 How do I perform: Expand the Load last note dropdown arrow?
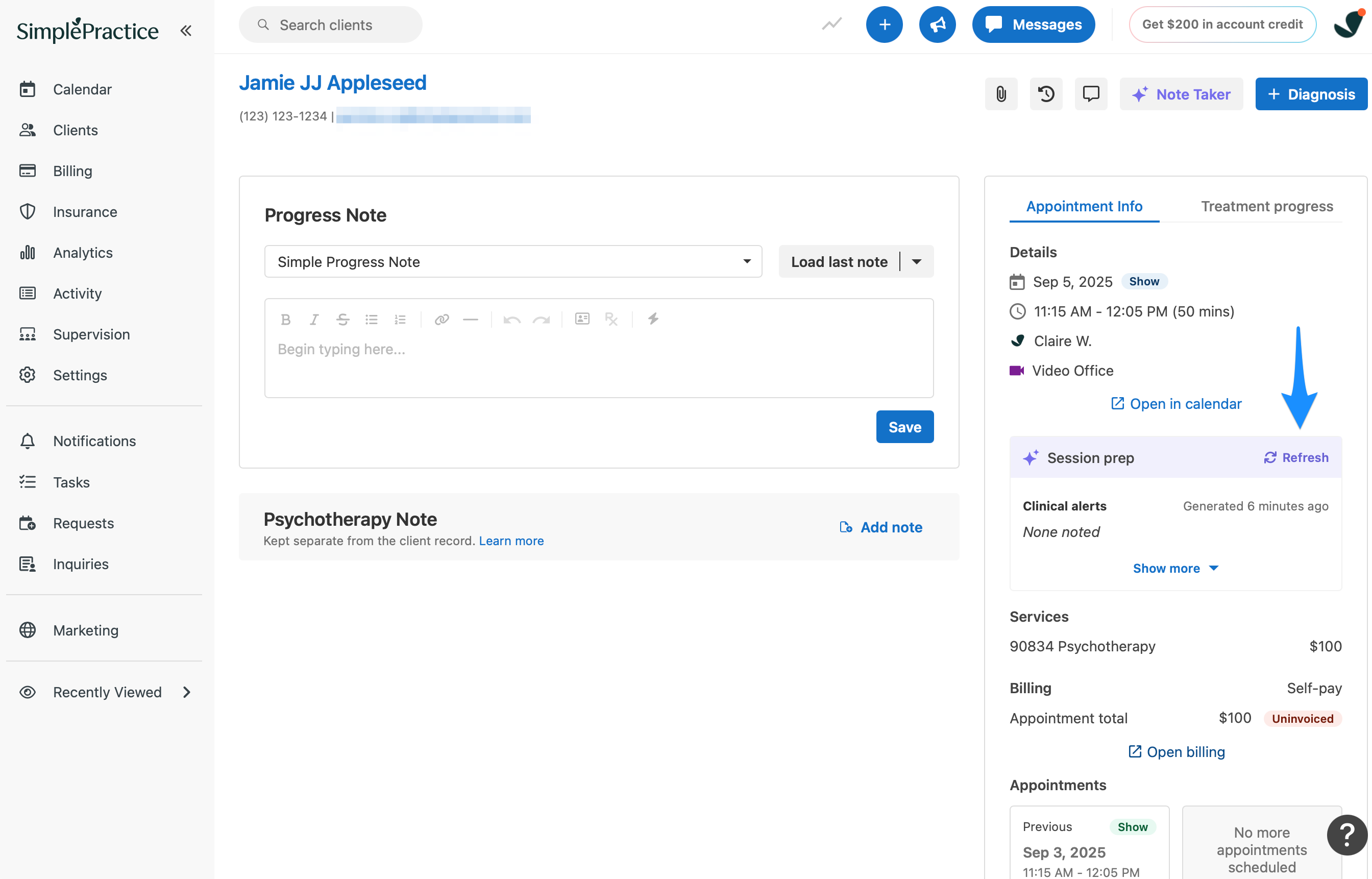point(917,261)
